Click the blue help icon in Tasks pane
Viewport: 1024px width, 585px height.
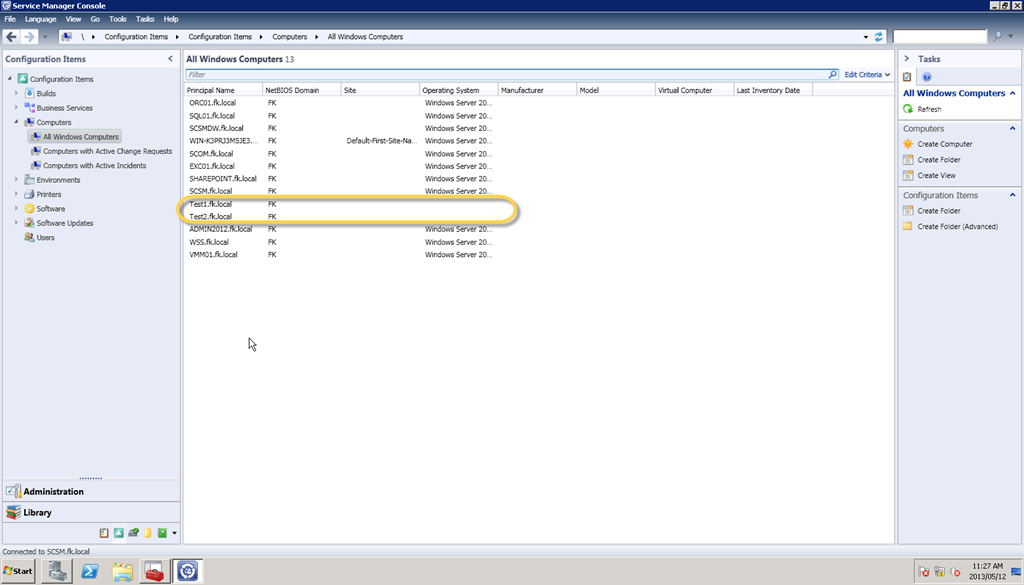[x=927, y=77]
